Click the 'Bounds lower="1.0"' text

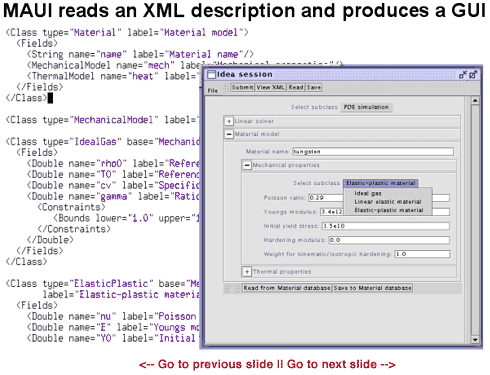(106, 218)
